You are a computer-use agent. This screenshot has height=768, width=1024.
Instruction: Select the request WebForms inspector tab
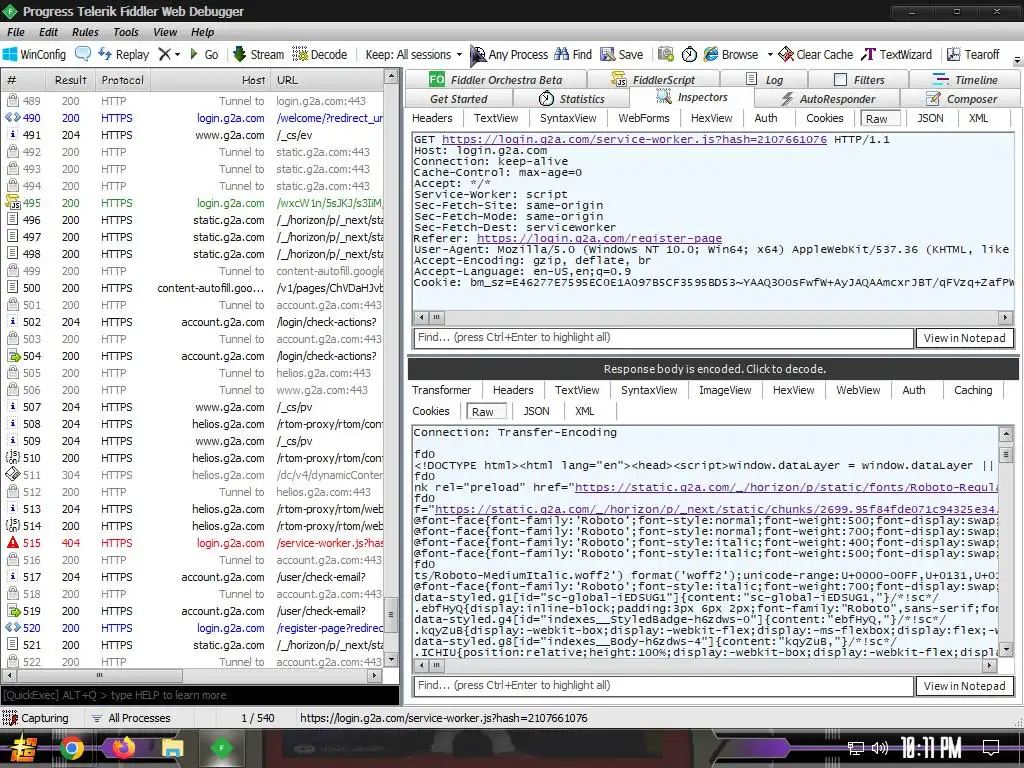(644, 118)
